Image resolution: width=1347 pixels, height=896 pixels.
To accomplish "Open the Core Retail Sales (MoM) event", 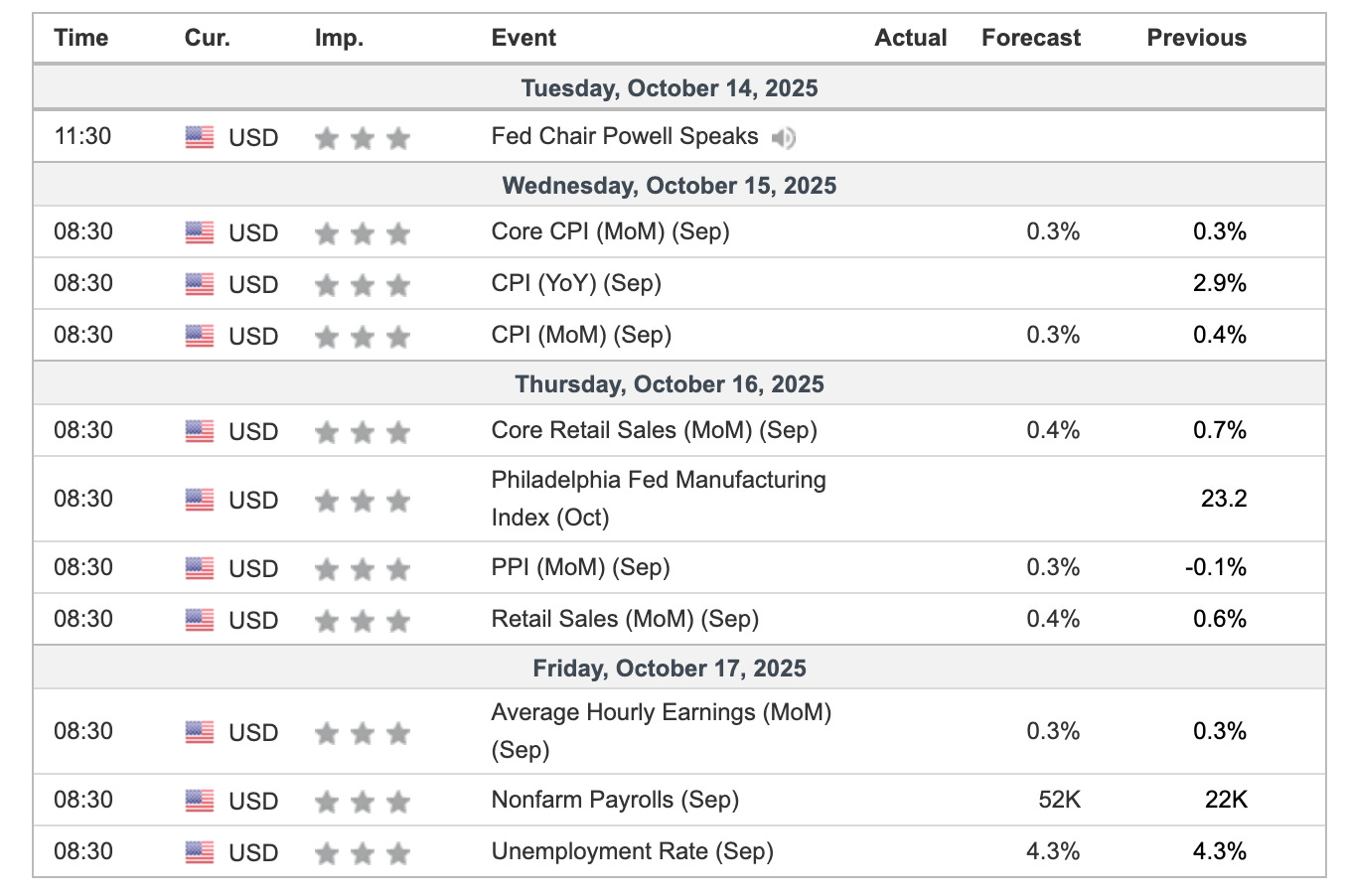I will click(654, 430).
